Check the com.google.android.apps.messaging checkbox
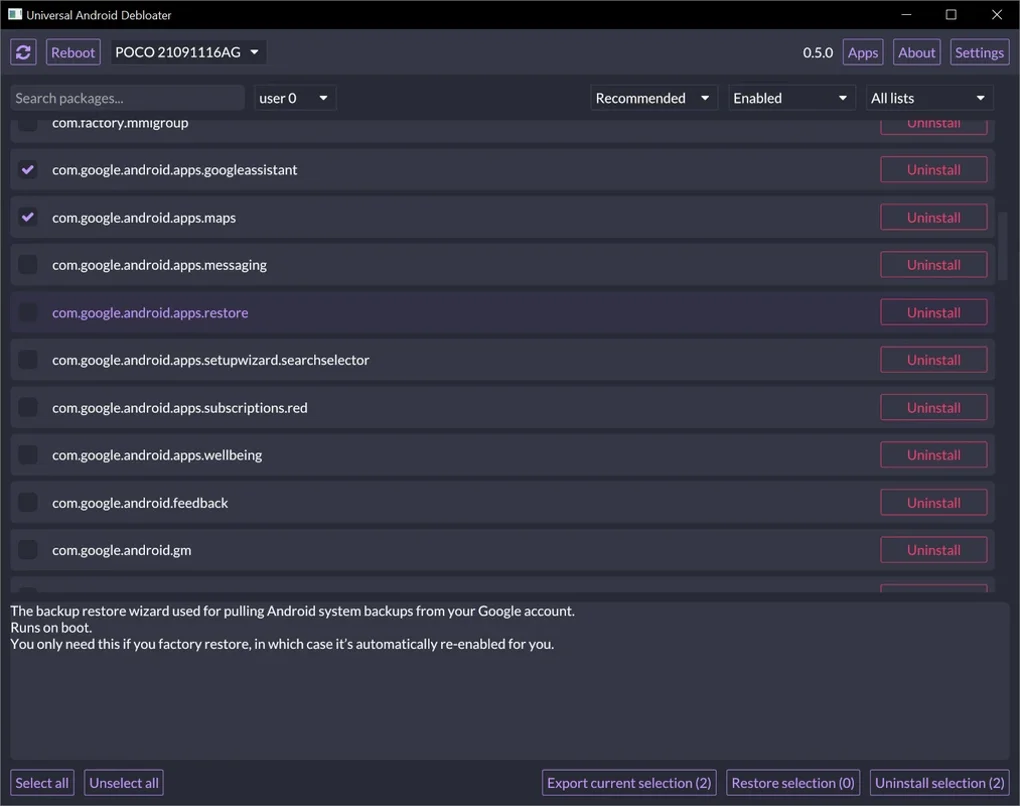Screen dimensions: 1020x806 click(28, 265)
